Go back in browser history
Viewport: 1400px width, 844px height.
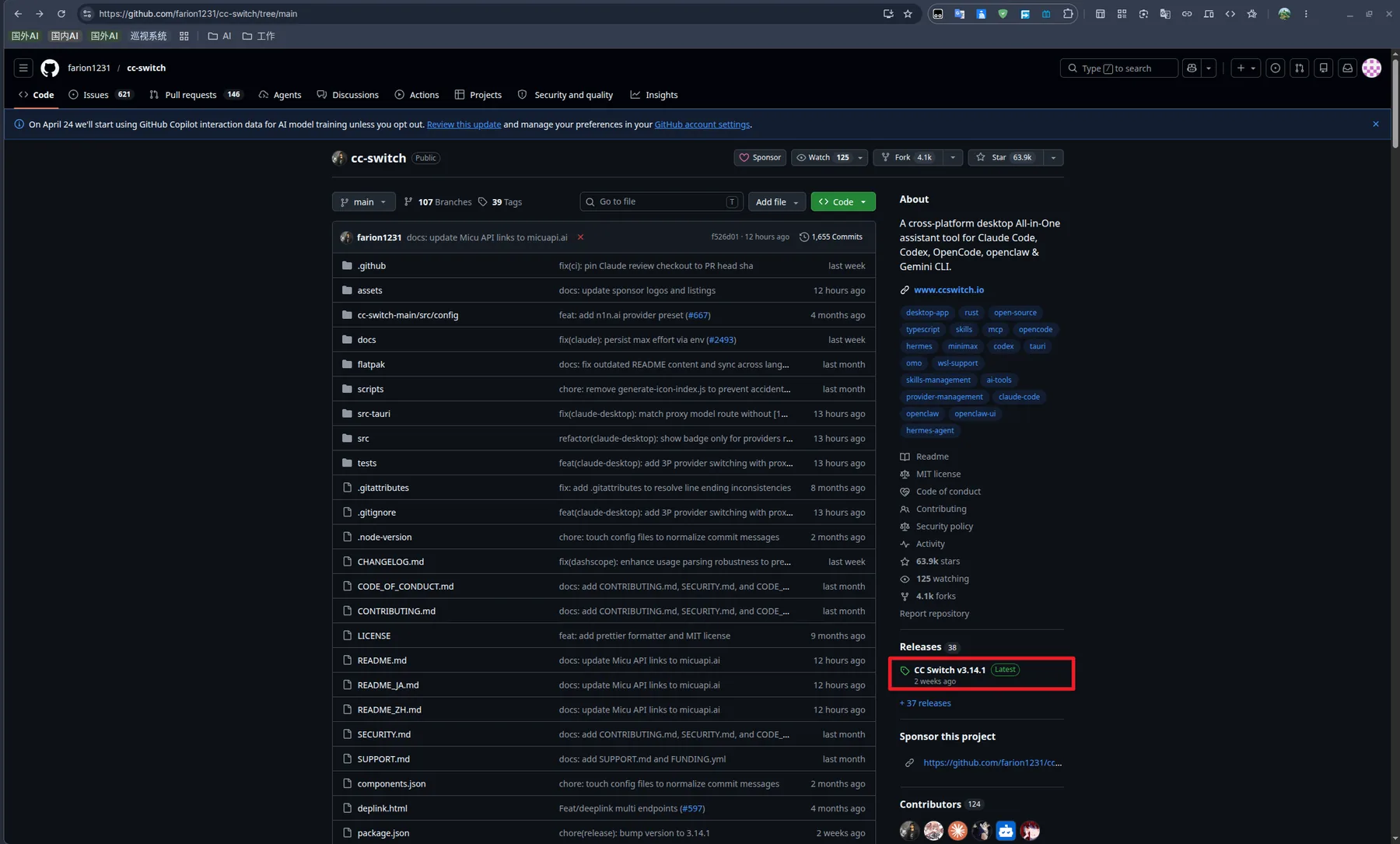coord(18,14)
